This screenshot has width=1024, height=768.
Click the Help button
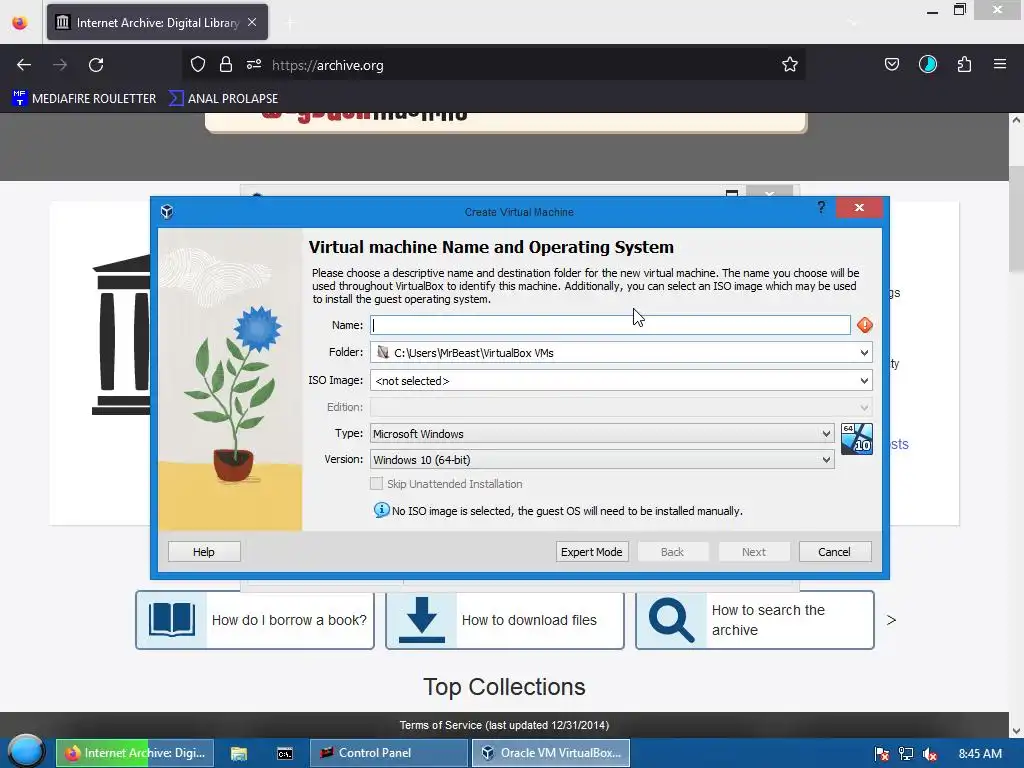[x=204, y=552]
